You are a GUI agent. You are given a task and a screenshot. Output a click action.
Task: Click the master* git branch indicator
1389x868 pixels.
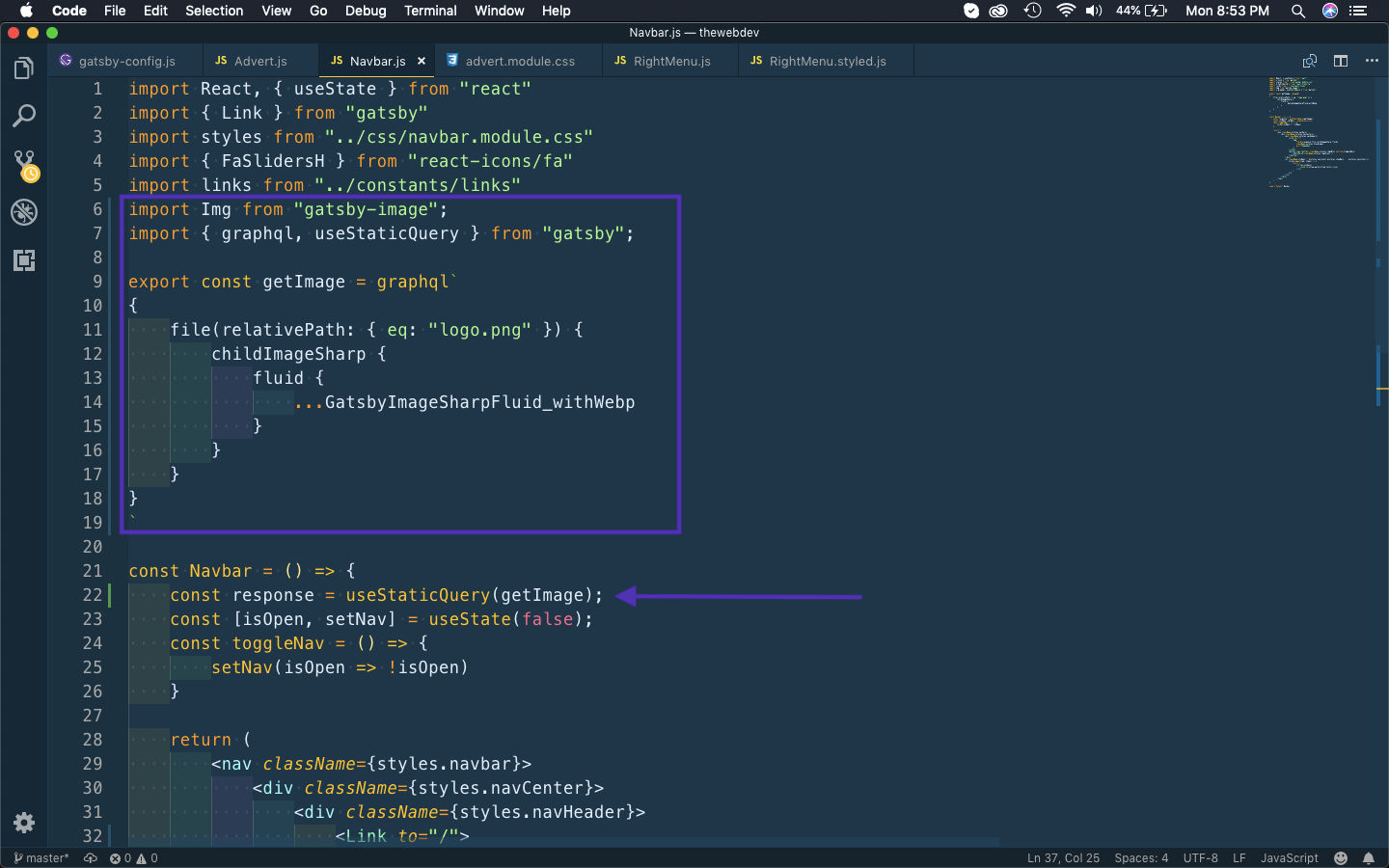coord(41,858)
